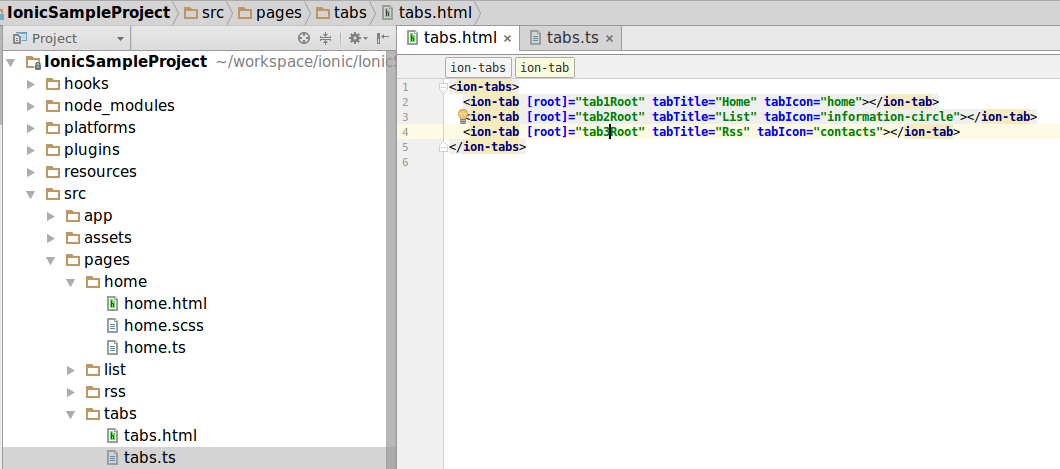Click the scroll from source target icon
This screenshot has height=469, width=1060.
coord(305,38)
